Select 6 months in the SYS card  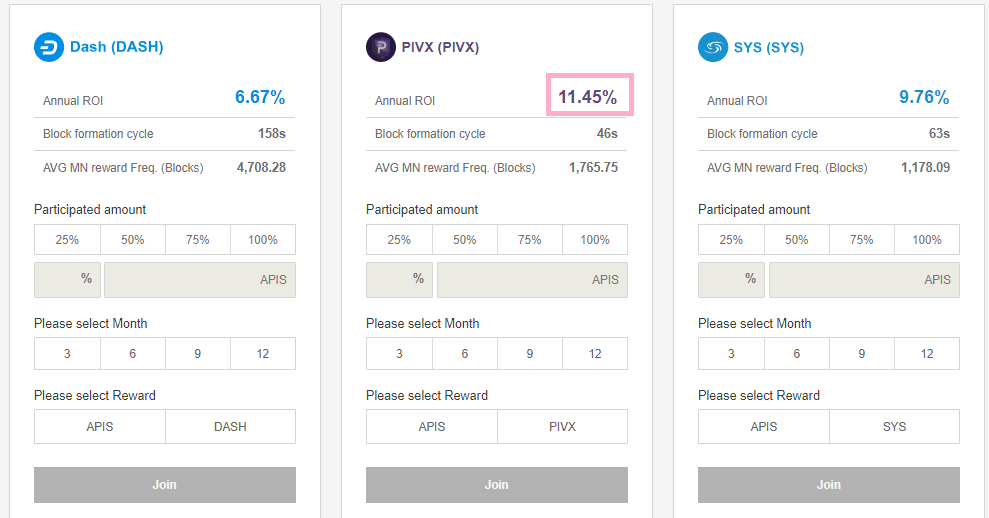click(x=797, y=354)
